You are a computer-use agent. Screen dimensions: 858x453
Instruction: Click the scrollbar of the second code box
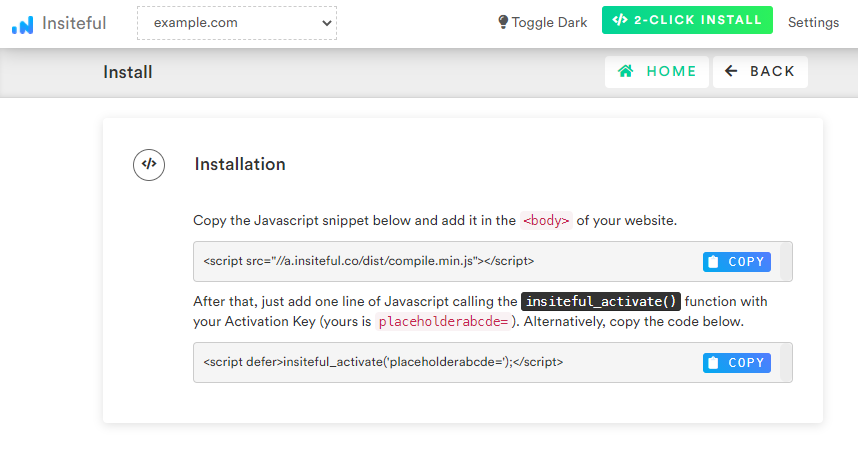786,363
